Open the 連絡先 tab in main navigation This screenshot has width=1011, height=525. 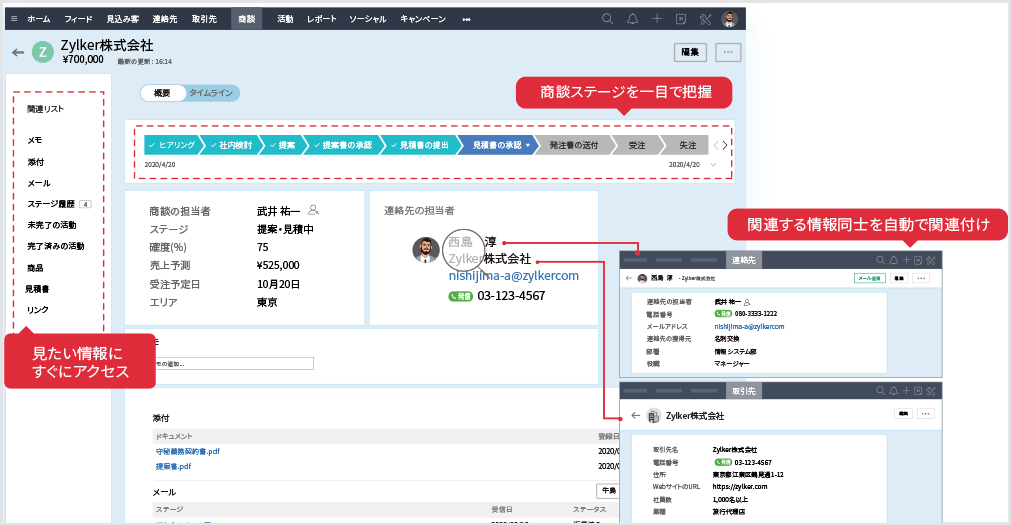(x=165, y=19)
